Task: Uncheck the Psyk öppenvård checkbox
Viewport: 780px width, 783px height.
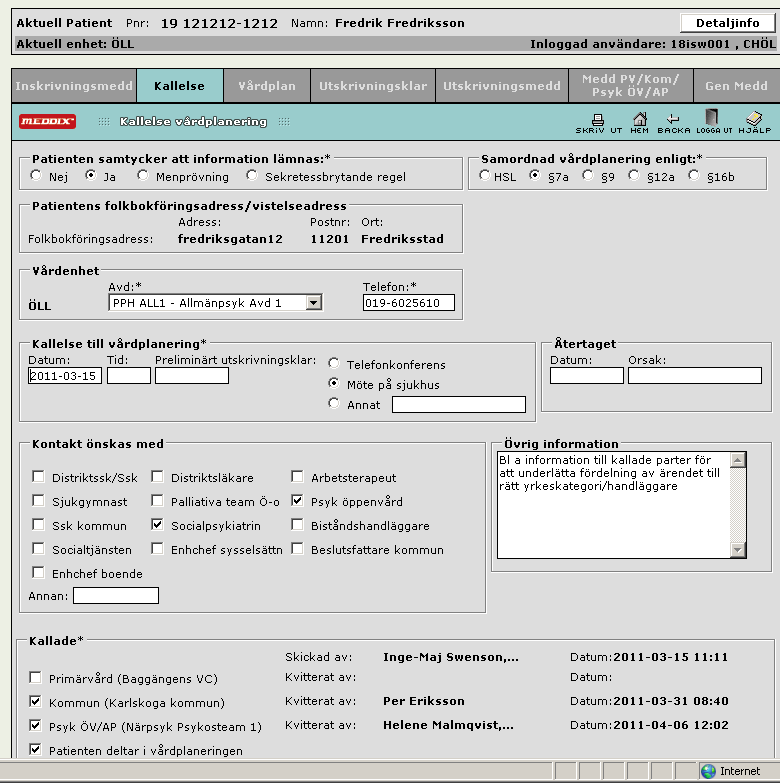Action: (297, 500)
